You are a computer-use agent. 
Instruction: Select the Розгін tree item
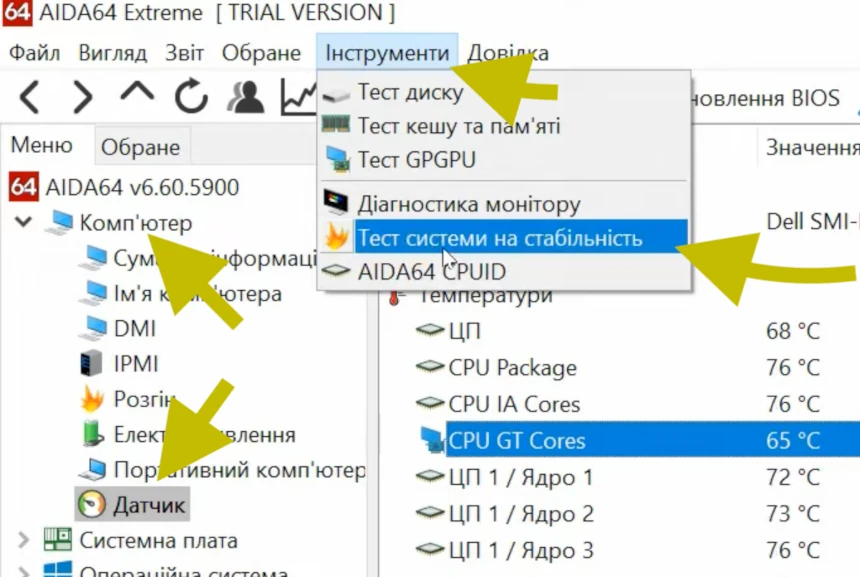coord(145,399)
